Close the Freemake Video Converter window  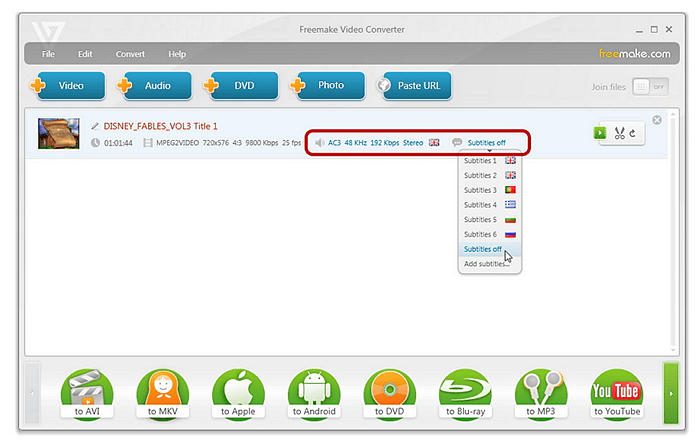[669, 29]
